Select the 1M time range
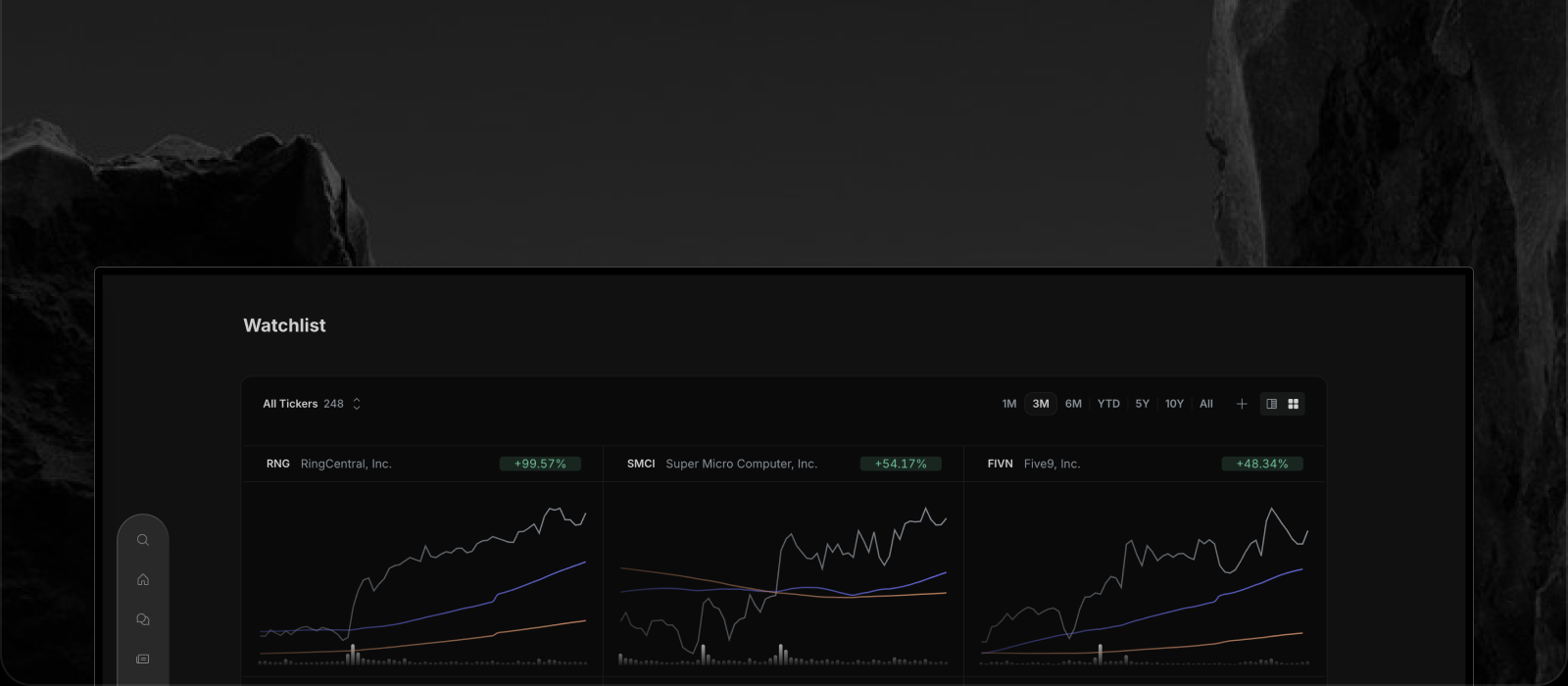Screen dimensions: 1568x686 click(1009, 404)
